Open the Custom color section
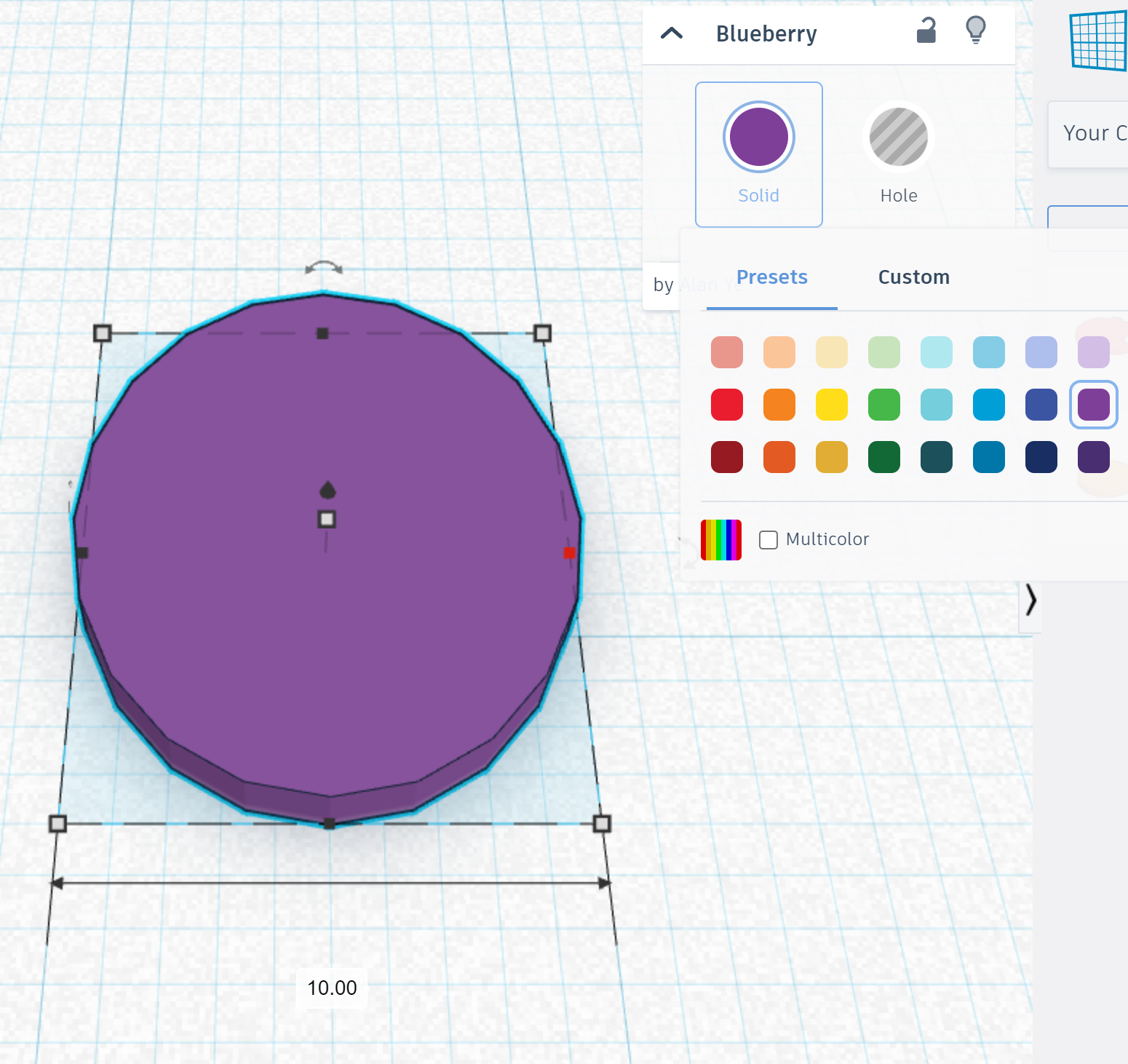The height and width of the screenshot is (1064, 1128). pos(914,277)
